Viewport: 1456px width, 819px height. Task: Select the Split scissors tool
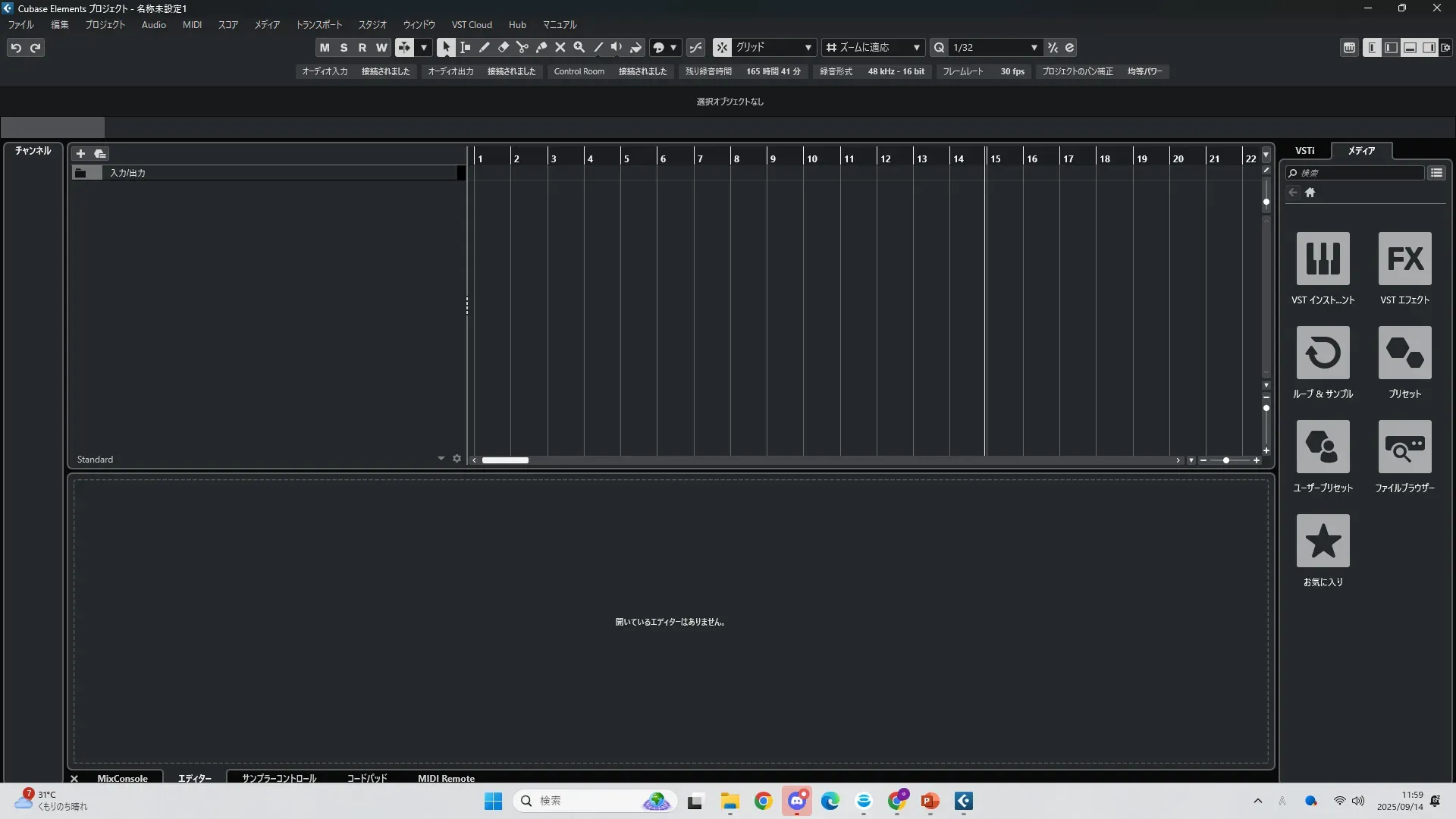(x=522, y=48)
